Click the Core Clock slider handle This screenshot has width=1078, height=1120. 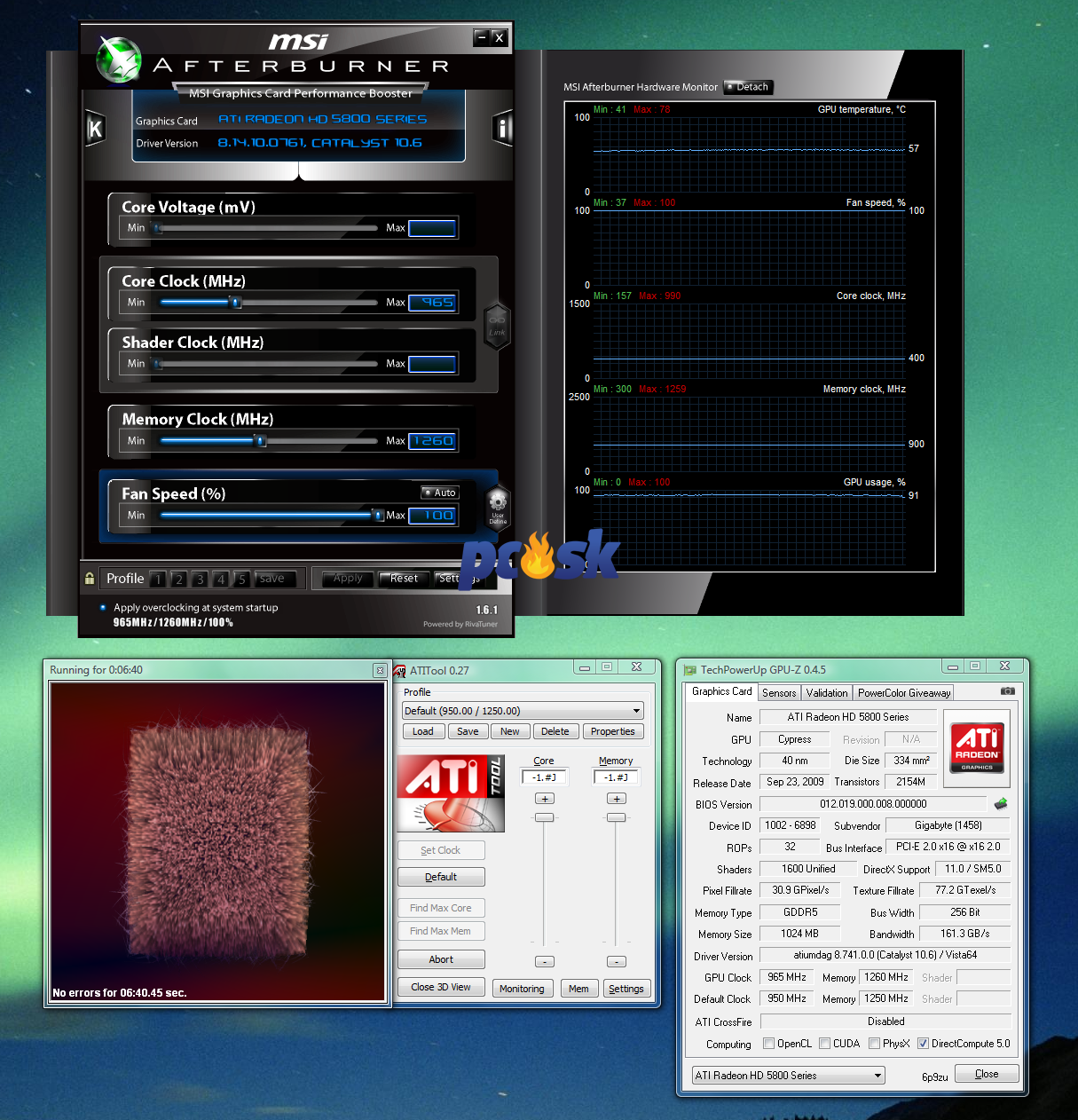point(236,303)
